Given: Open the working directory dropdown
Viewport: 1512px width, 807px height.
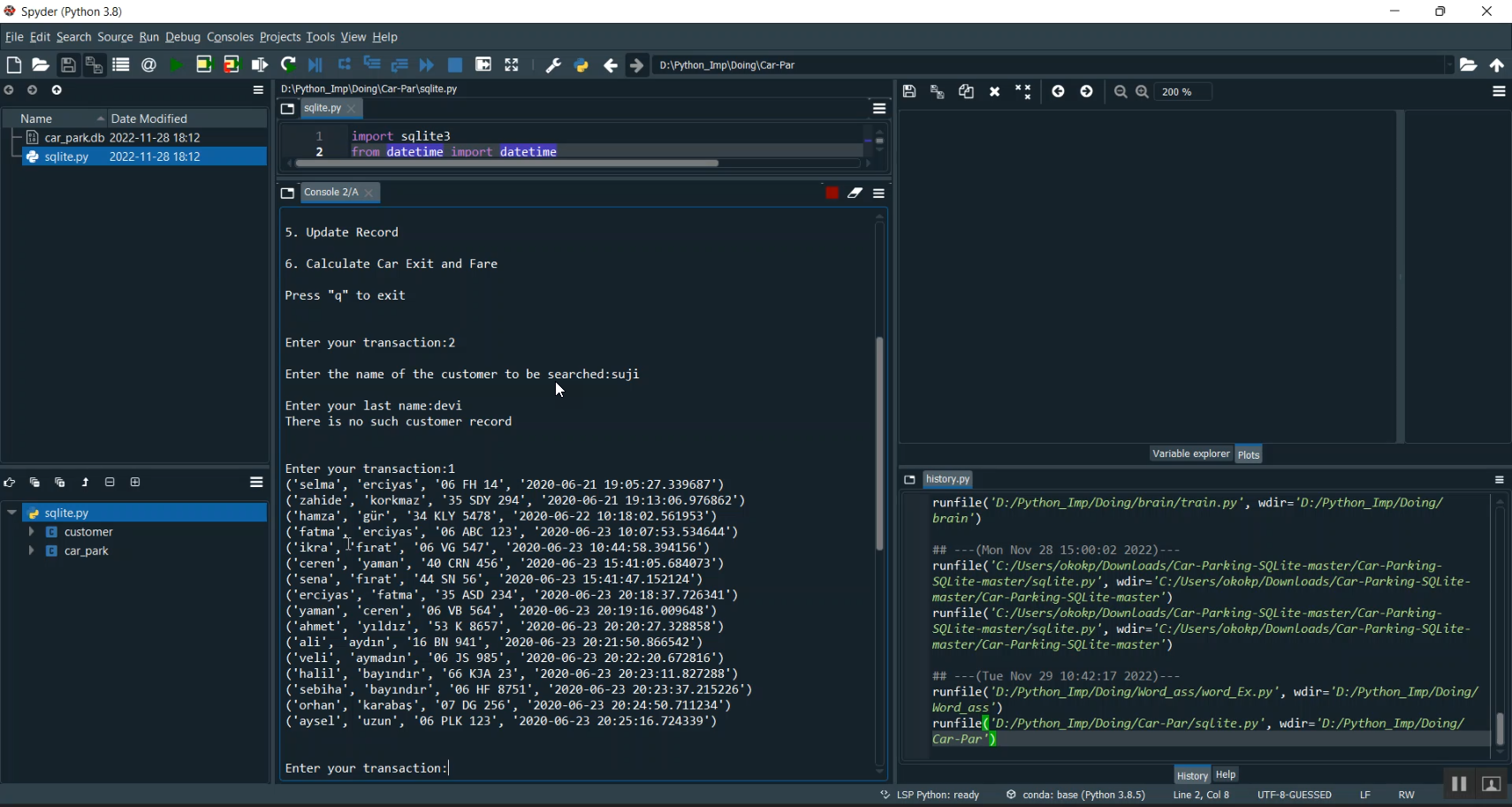Looking at the screenshot, I should point(1448,65).
